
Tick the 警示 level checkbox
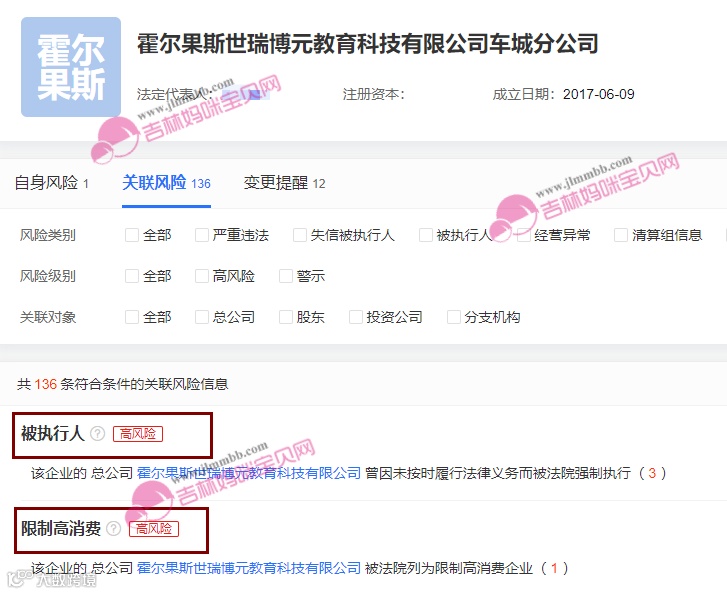286,276
